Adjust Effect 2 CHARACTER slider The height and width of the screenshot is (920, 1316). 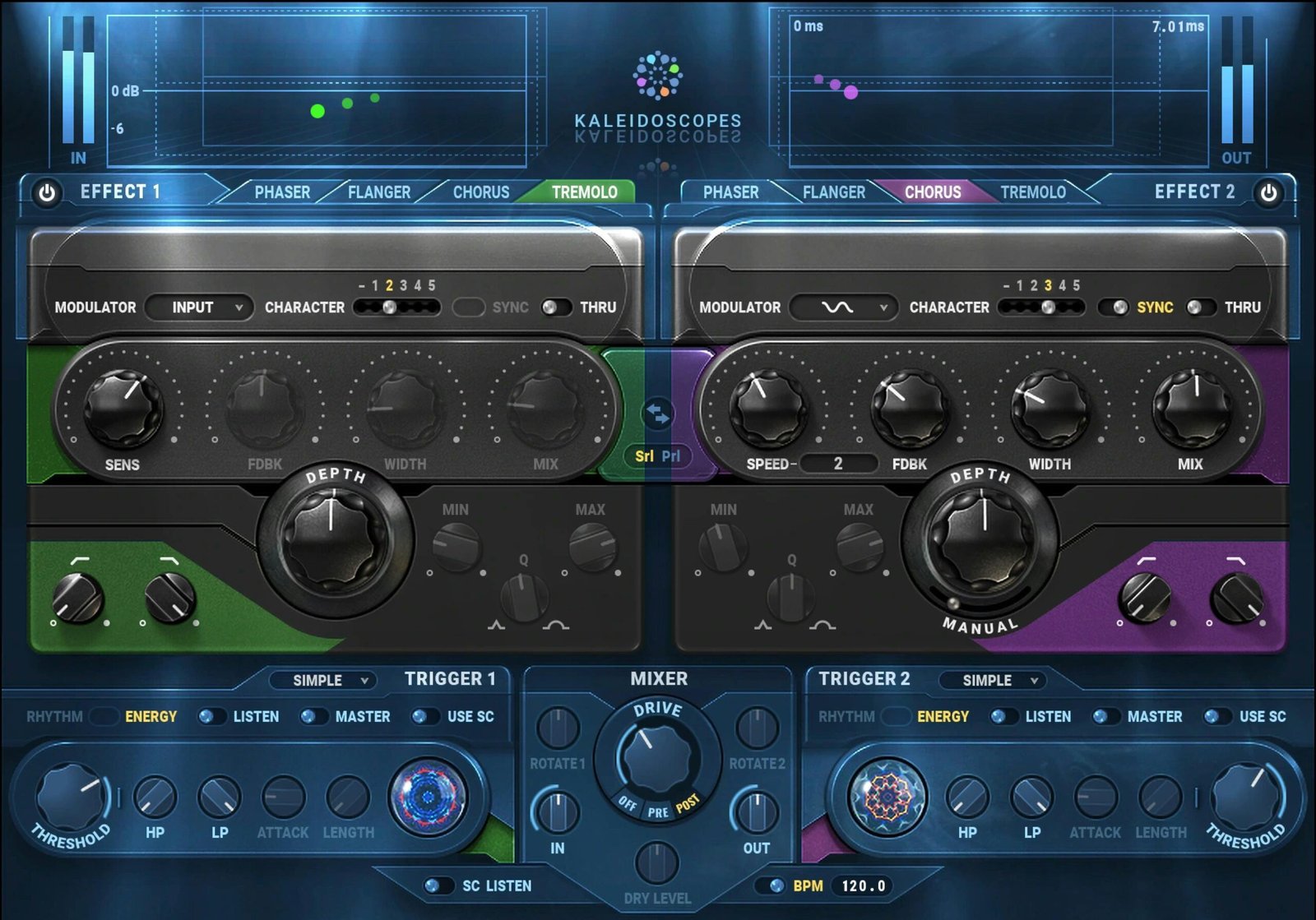pos(1041,307)
